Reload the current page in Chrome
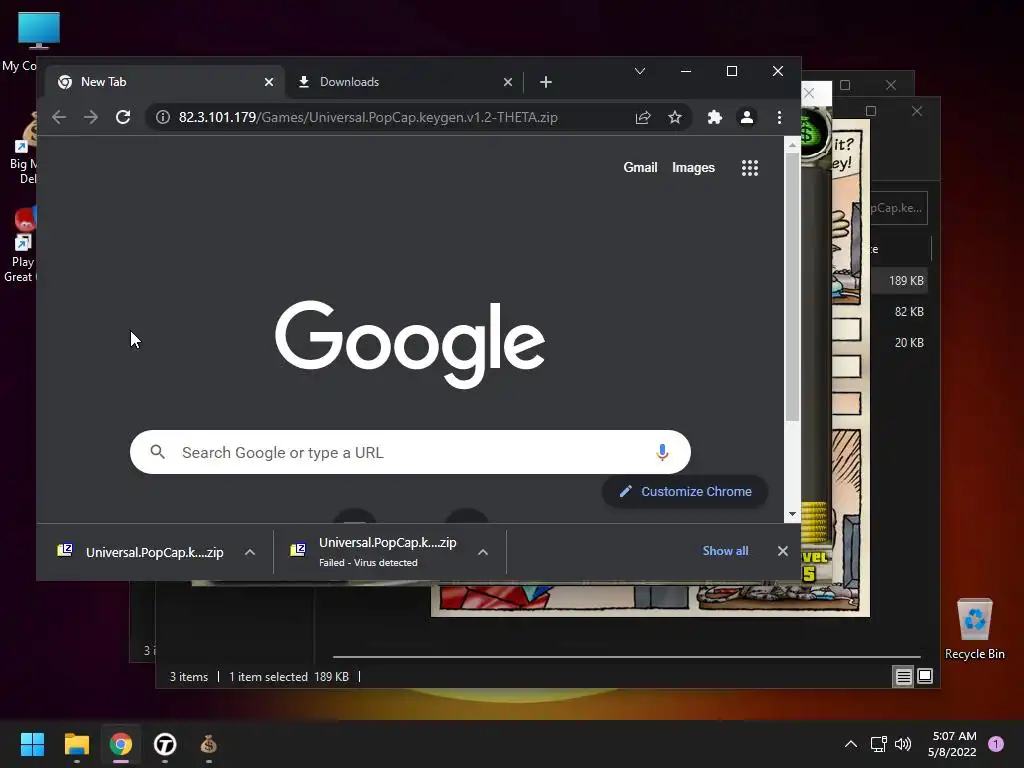Image resolution: width=1024 pixels, height=768 pixels. (123, 117)
